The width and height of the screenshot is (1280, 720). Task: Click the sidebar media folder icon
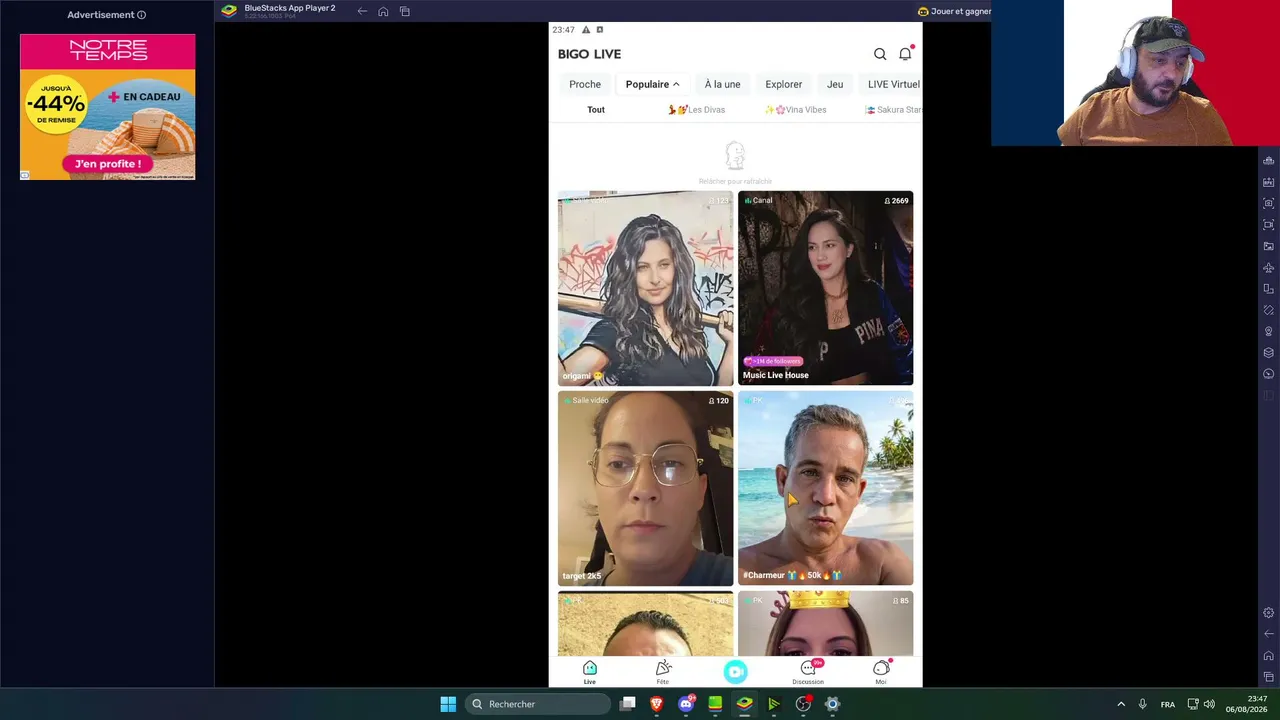(x=1269, y=246)
